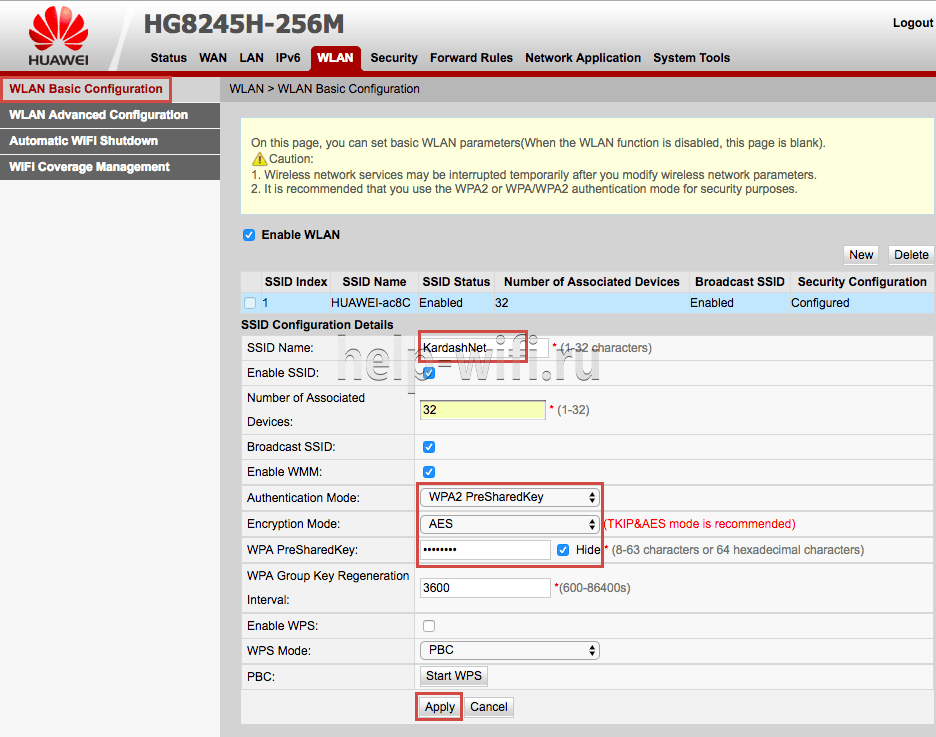Uncheck the Broadcast SSID checkbox
The image size is (936, 737).
pos(429,447)
